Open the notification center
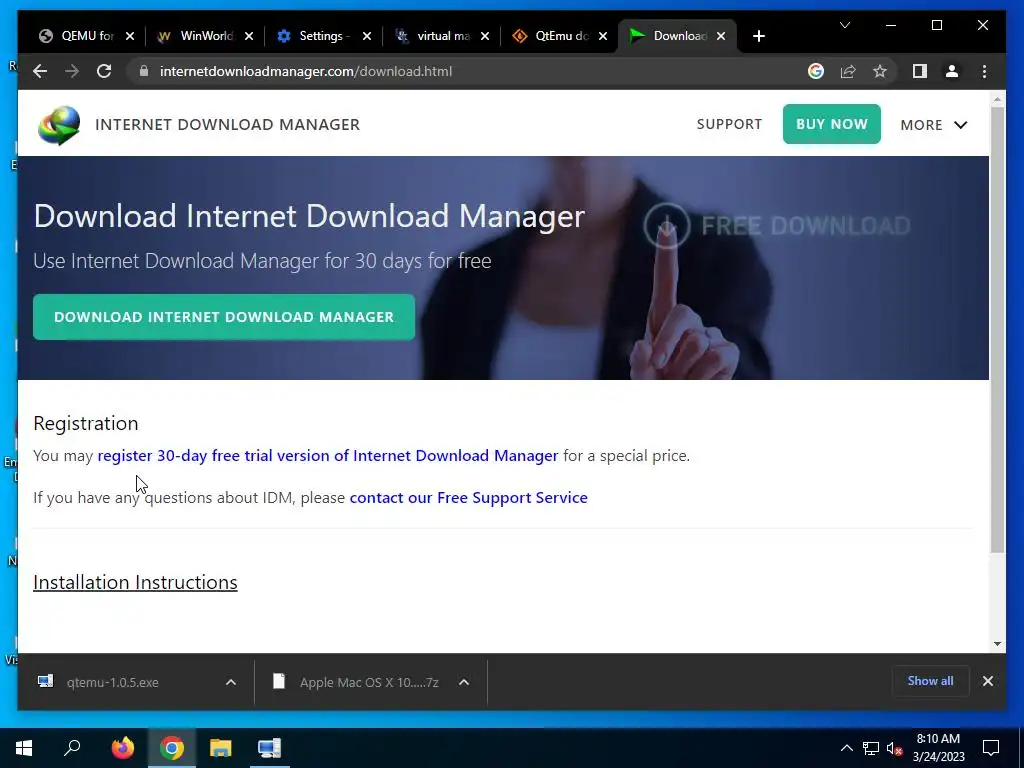 click(991, 748)
